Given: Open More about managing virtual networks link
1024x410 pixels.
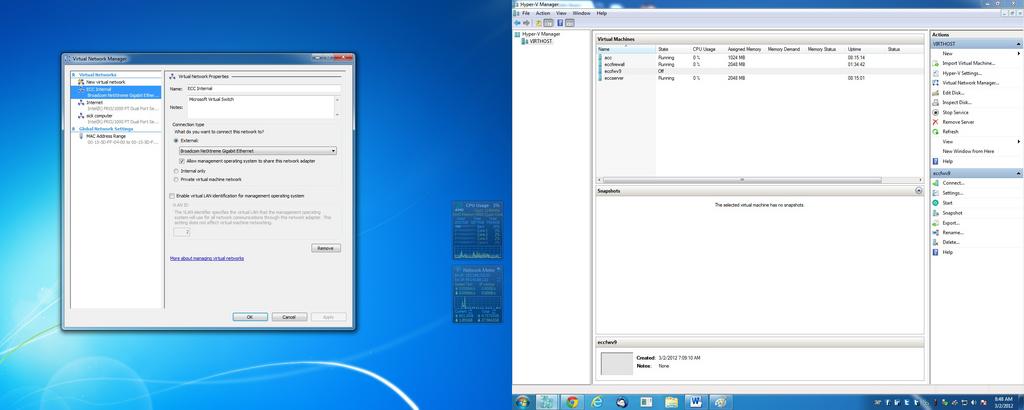Looking at the screenshot, I should pyautogui.click(x=206, y=258).
